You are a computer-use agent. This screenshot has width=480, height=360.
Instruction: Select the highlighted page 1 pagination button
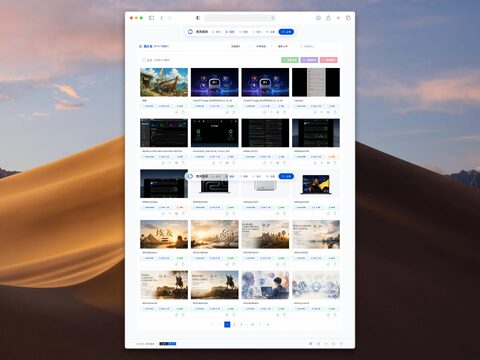tap(227, 324)
